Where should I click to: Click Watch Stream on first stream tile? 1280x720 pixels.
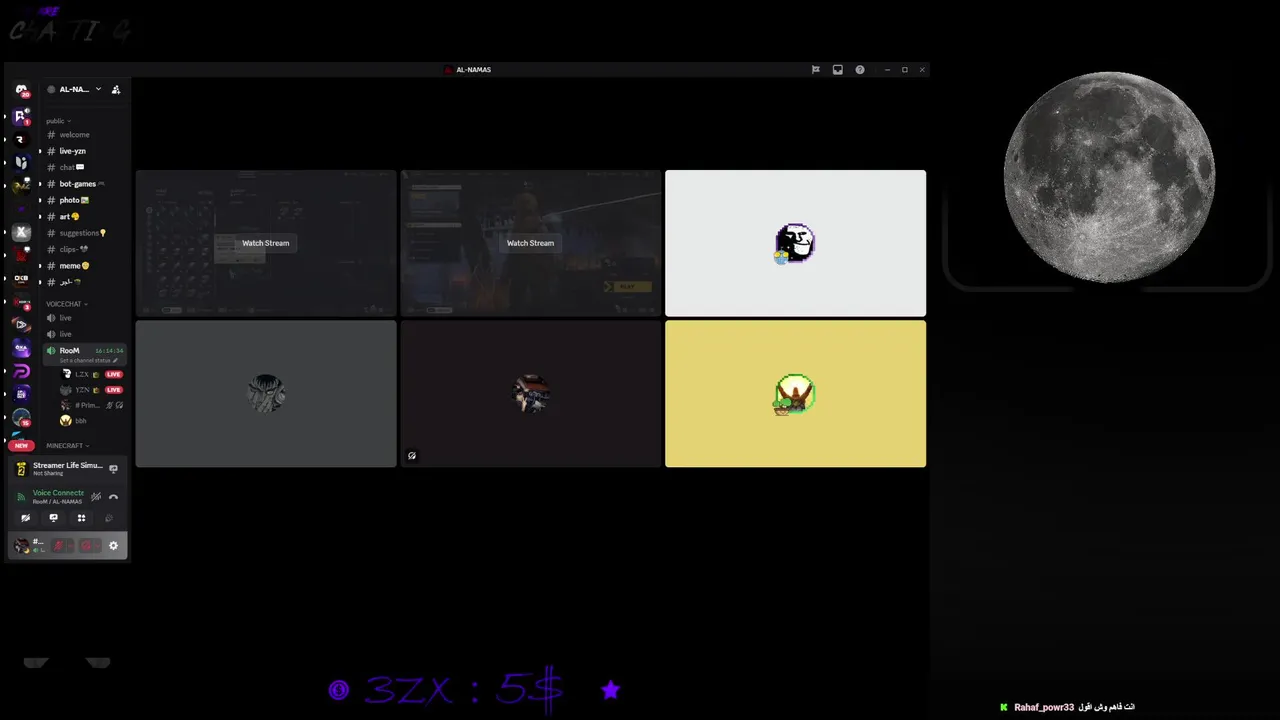[265, 243]
